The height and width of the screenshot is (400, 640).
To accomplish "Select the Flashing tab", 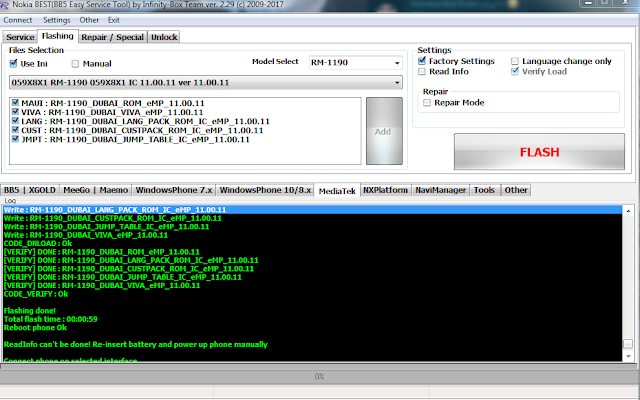I will [58, 36].
